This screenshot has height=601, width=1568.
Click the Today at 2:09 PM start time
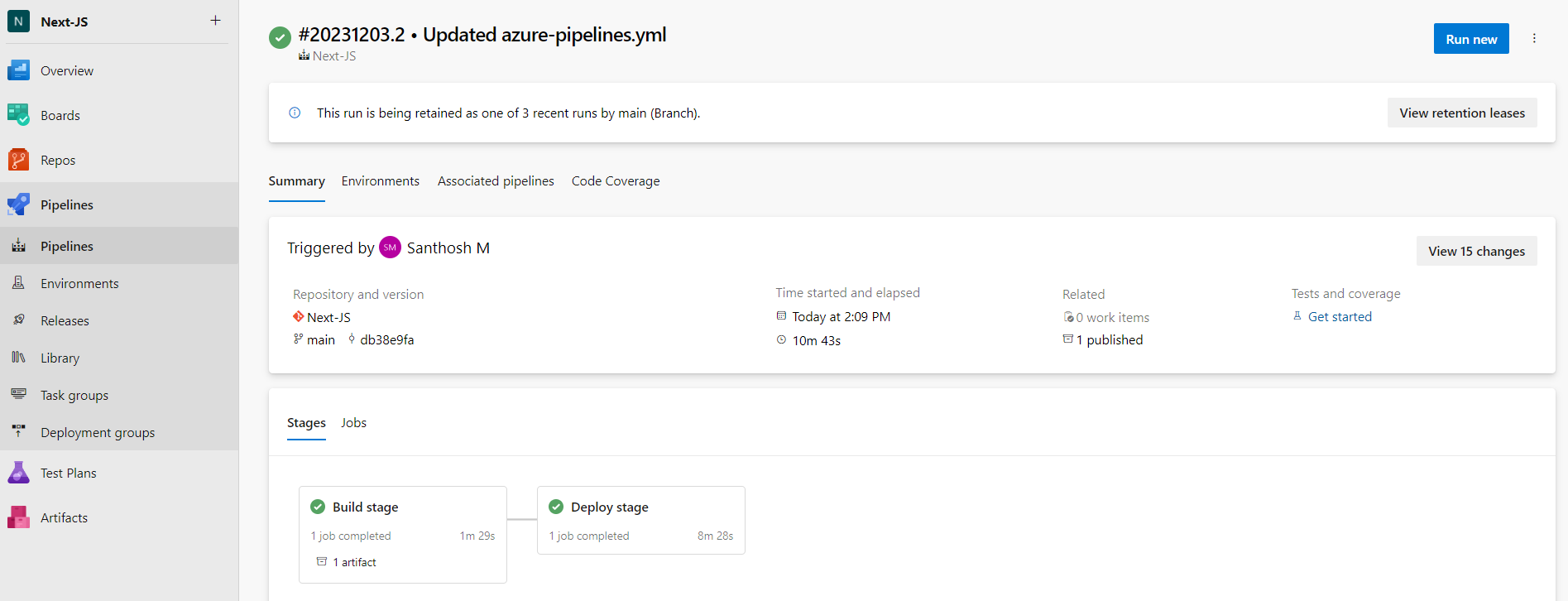(x=841, y=316)
